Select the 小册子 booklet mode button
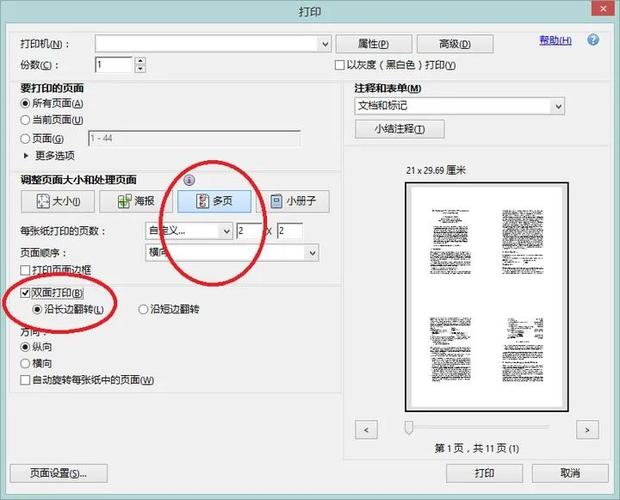The image size is (620, 500). click(293, 201)
